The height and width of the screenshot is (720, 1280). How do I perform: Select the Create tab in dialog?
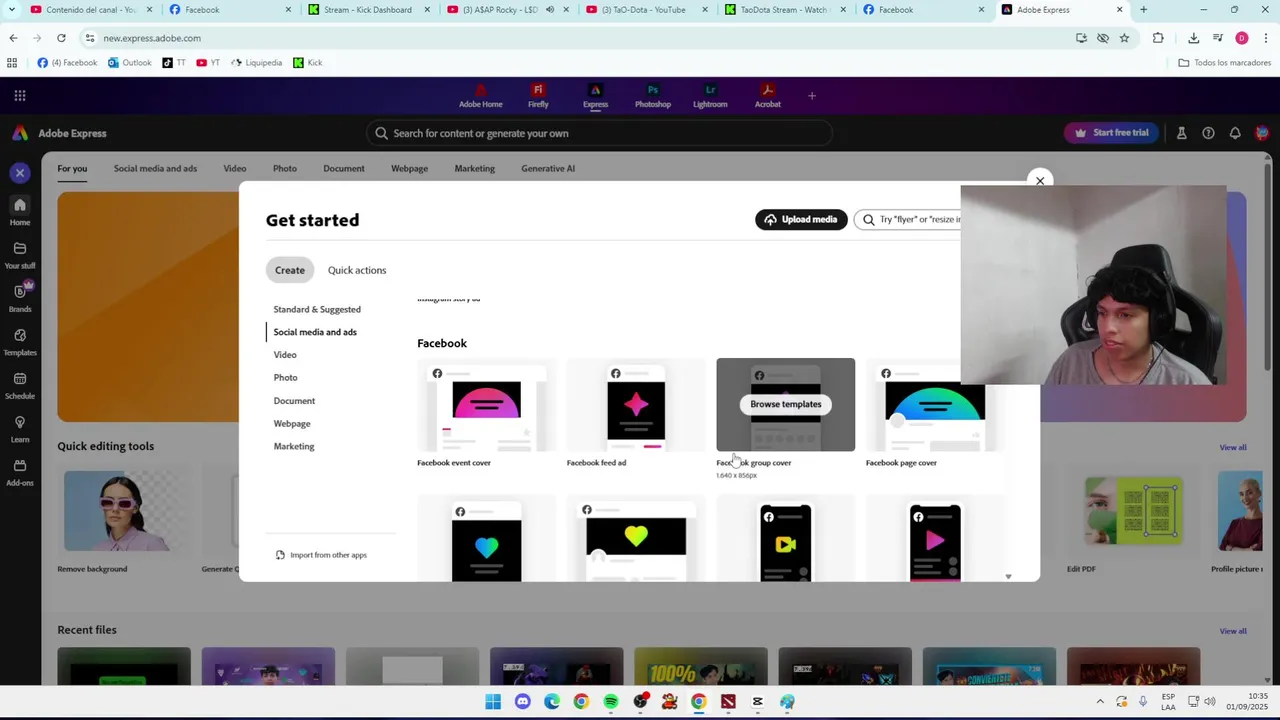tap(290, 270)
